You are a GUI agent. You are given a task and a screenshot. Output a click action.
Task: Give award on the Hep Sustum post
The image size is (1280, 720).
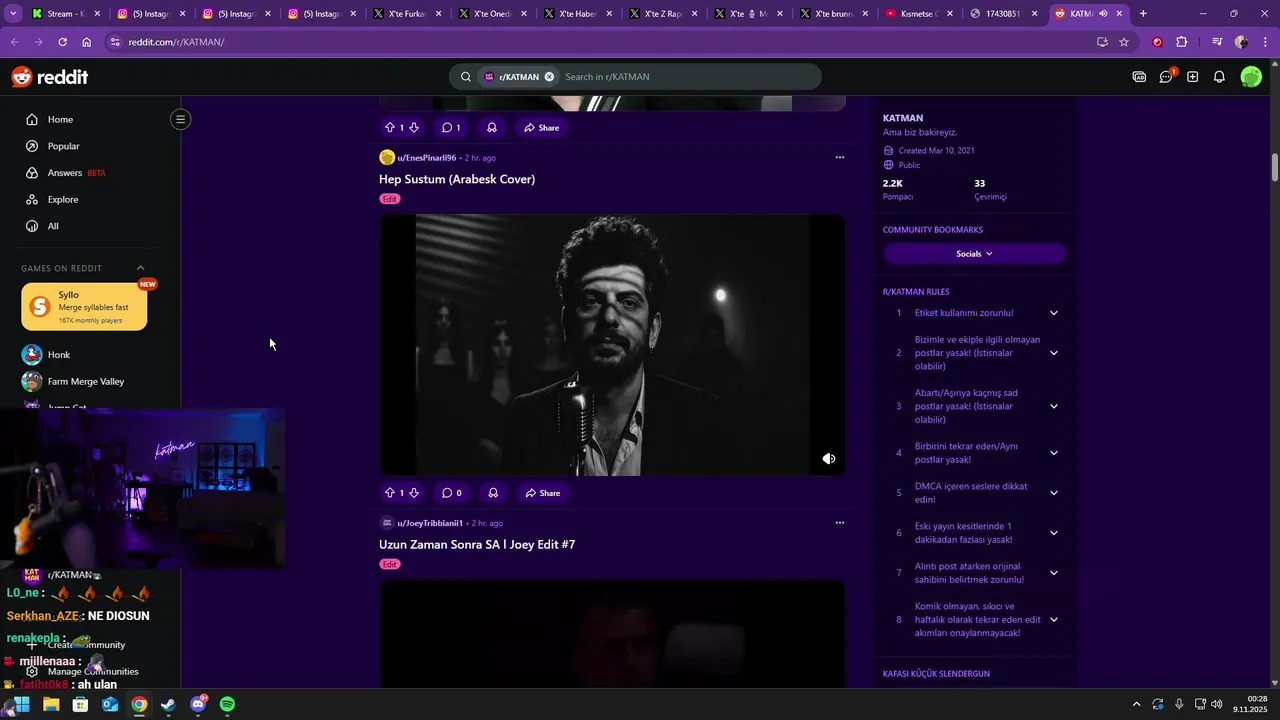[x=493, y=493]
